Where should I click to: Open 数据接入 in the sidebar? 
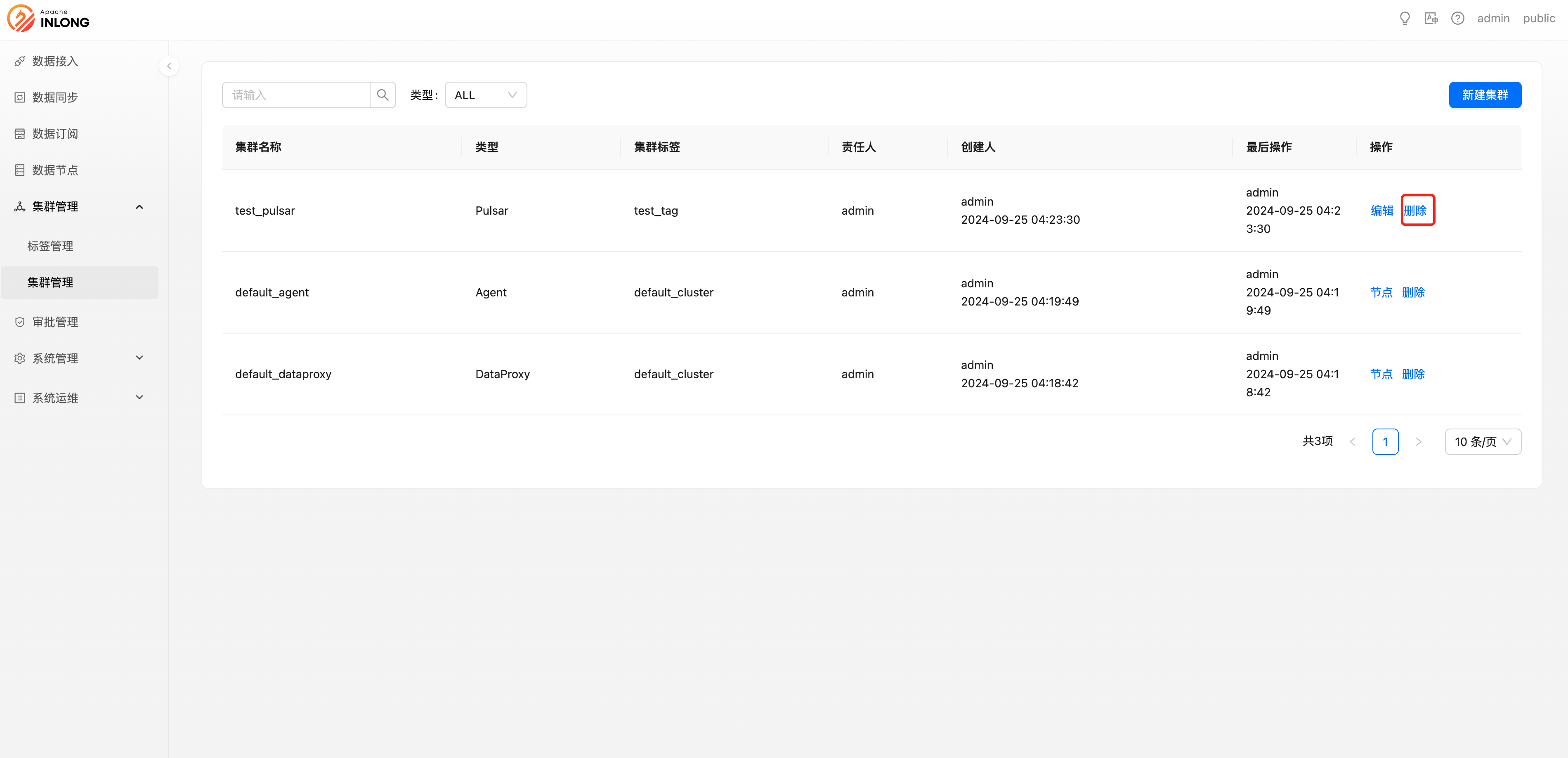pyautogui.click(x=55, y=61)
